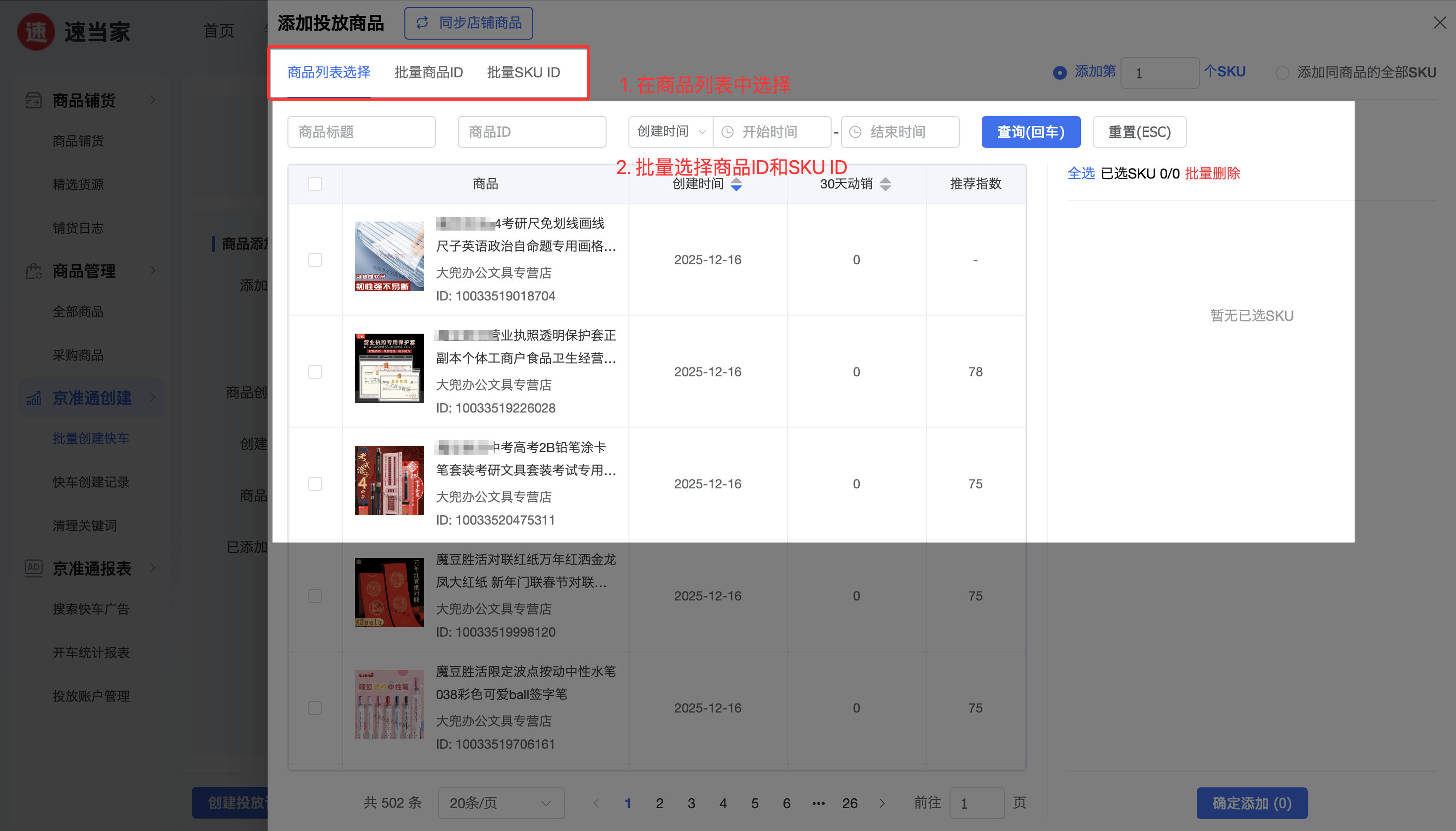
Task: Click the 速当家 red logo icon
Action: pos(36,32)
